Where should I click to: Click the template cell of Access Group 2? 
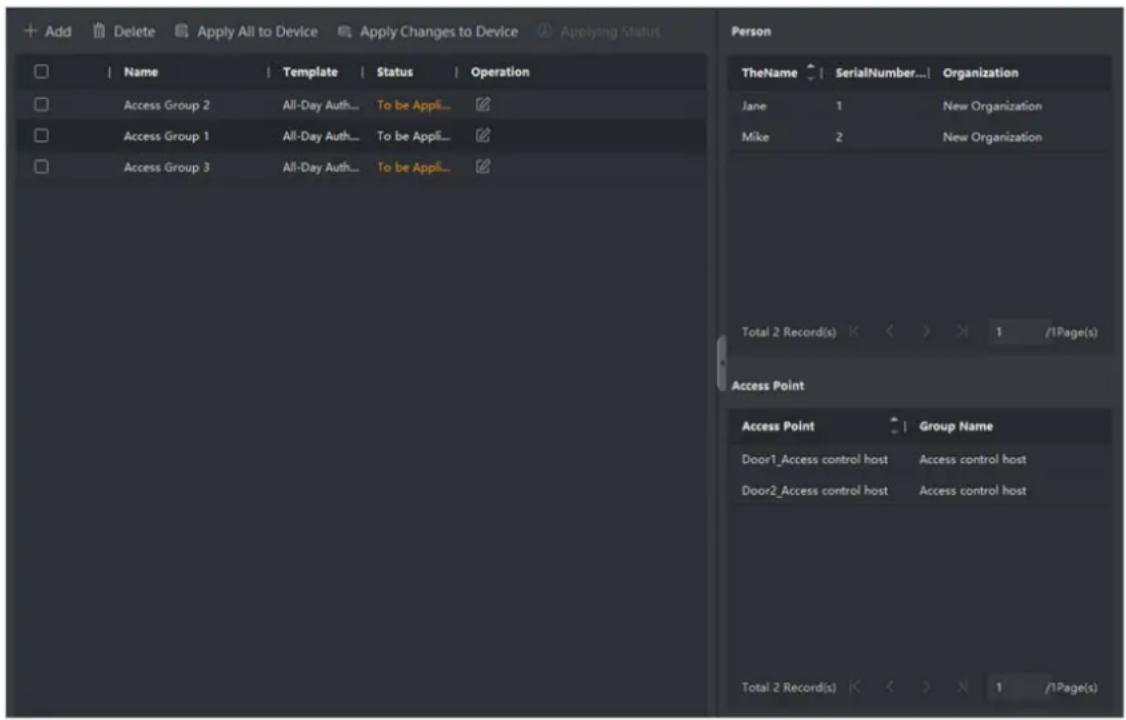[320, 105]
